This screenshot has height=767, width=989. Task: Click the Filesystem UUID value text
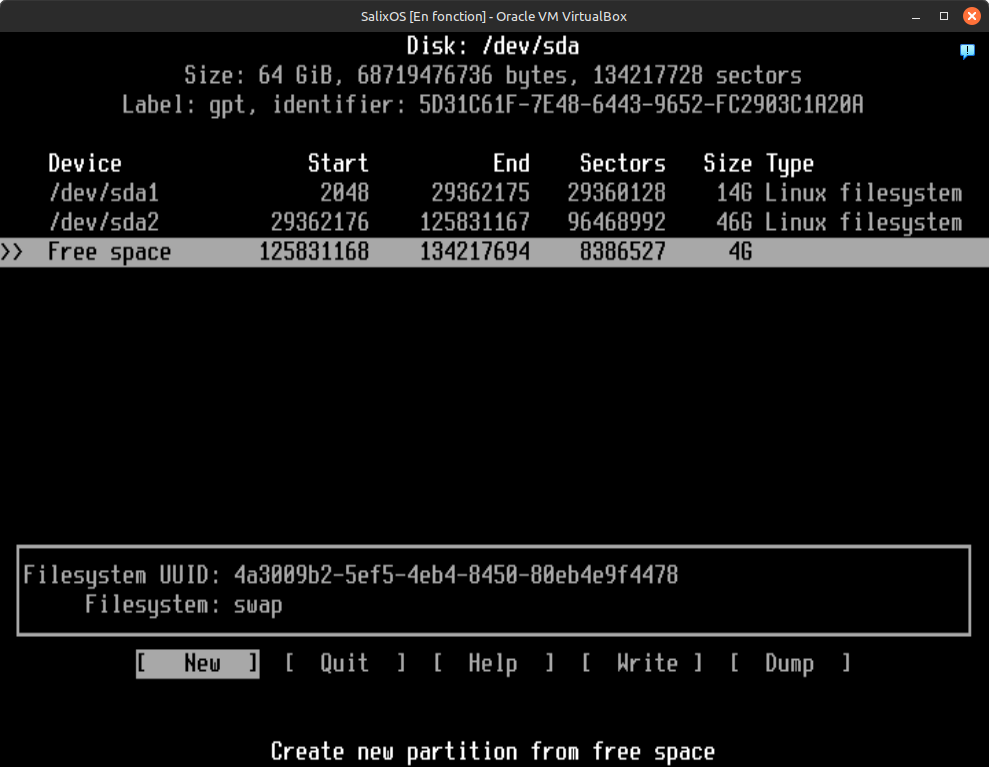point(455,575)
